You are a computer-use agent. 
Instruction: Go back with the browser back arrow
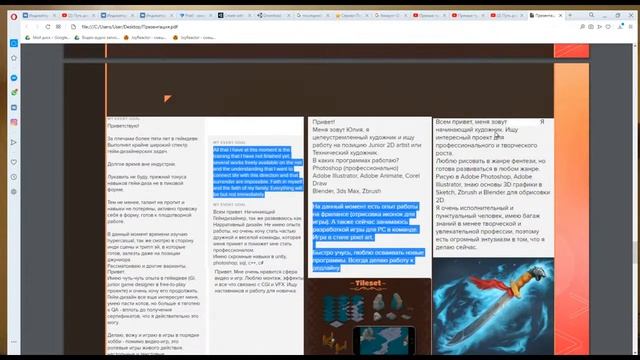27,27
